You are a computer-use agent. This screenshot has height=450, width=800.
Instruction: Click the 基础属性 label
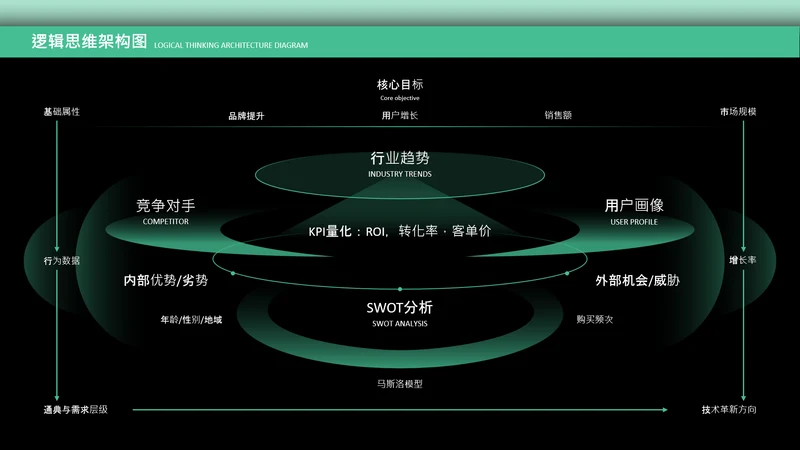click(x=62, y=112)
